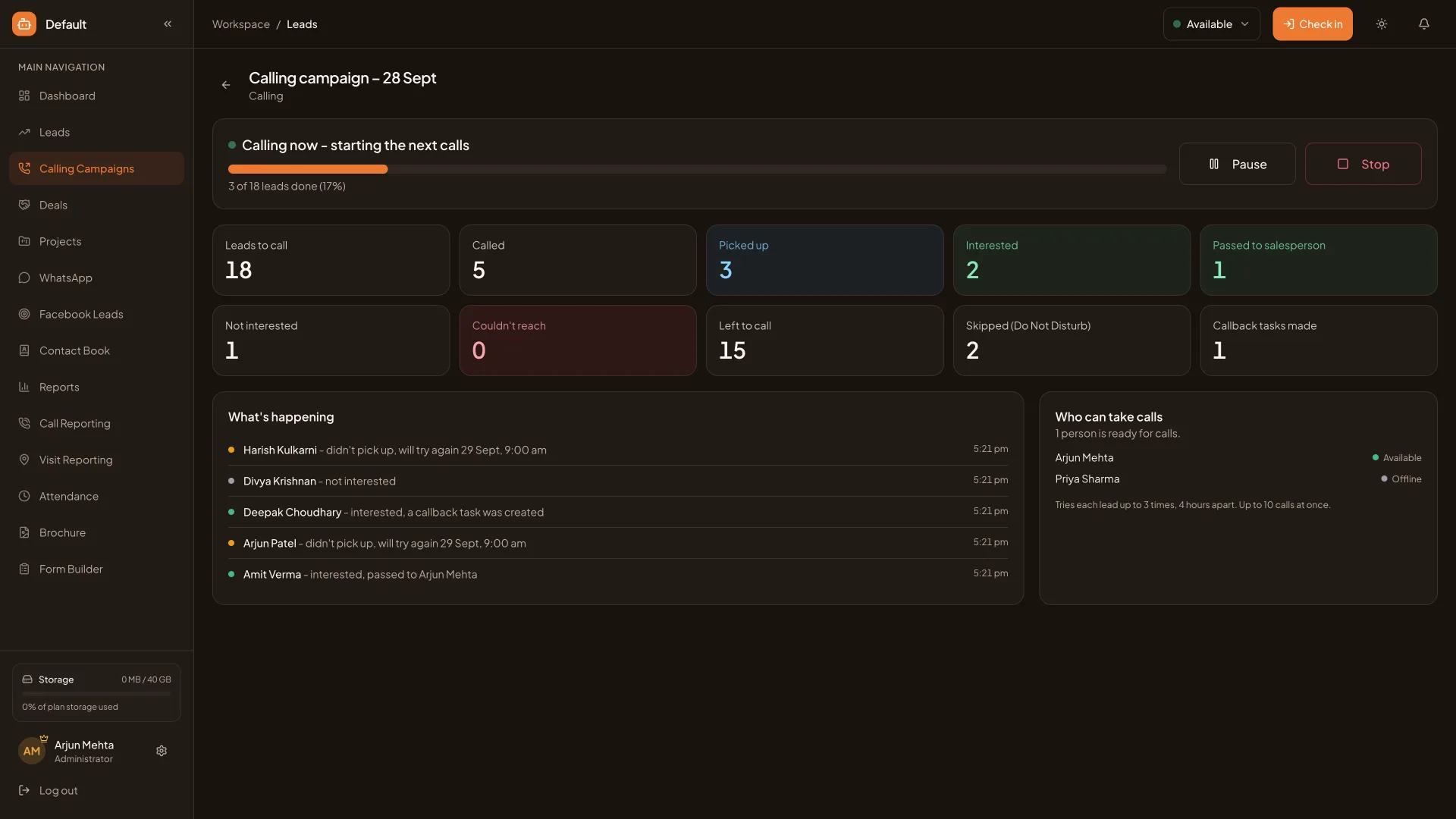The height and width of the screenshot is (819, 1456).
Task: Click the Facebook Leads target icon
Action: 24,314
